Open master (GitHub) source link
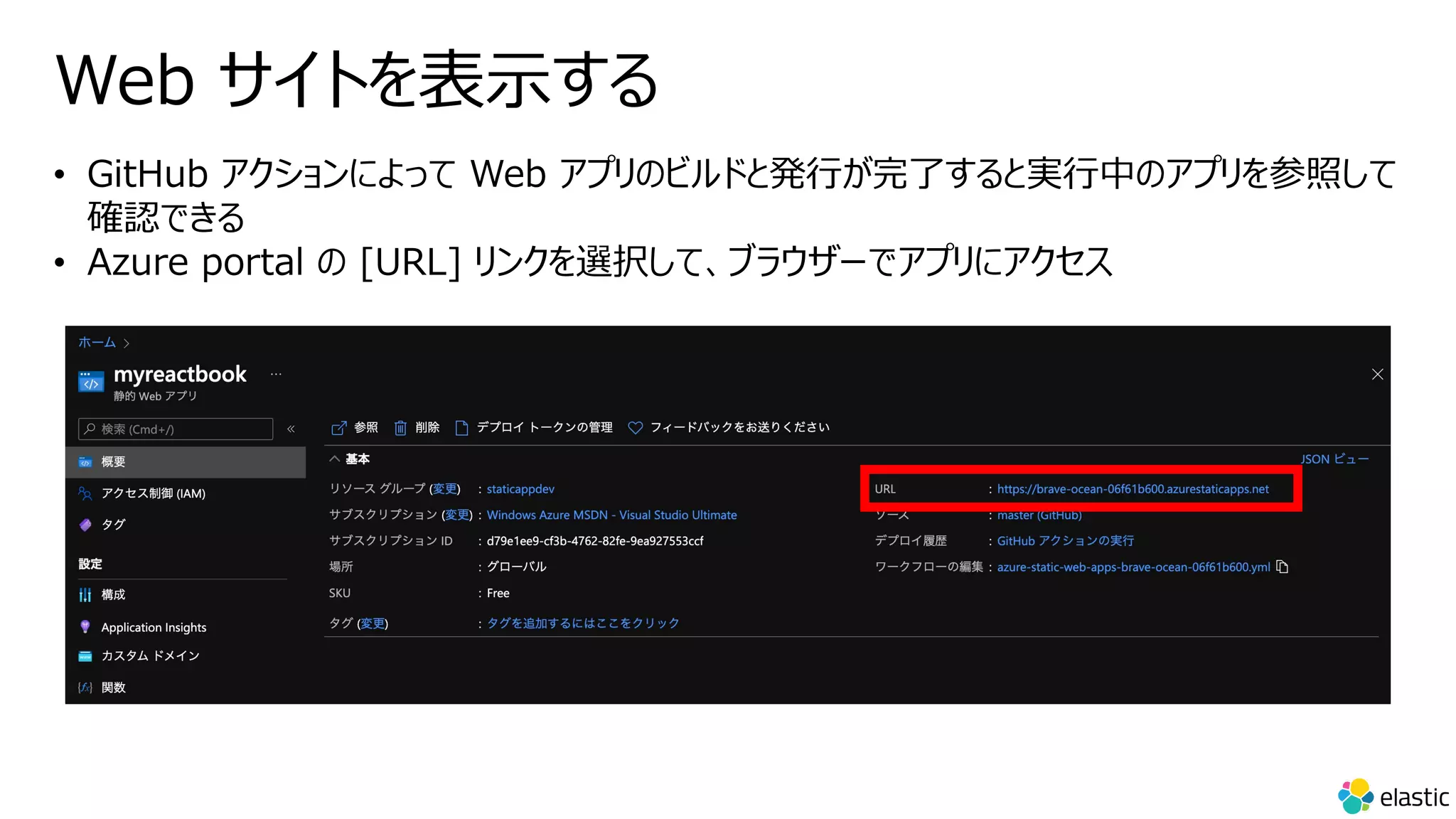Screen dimensions: 1456x819 pyautogui.click(x=1039, y=515)
